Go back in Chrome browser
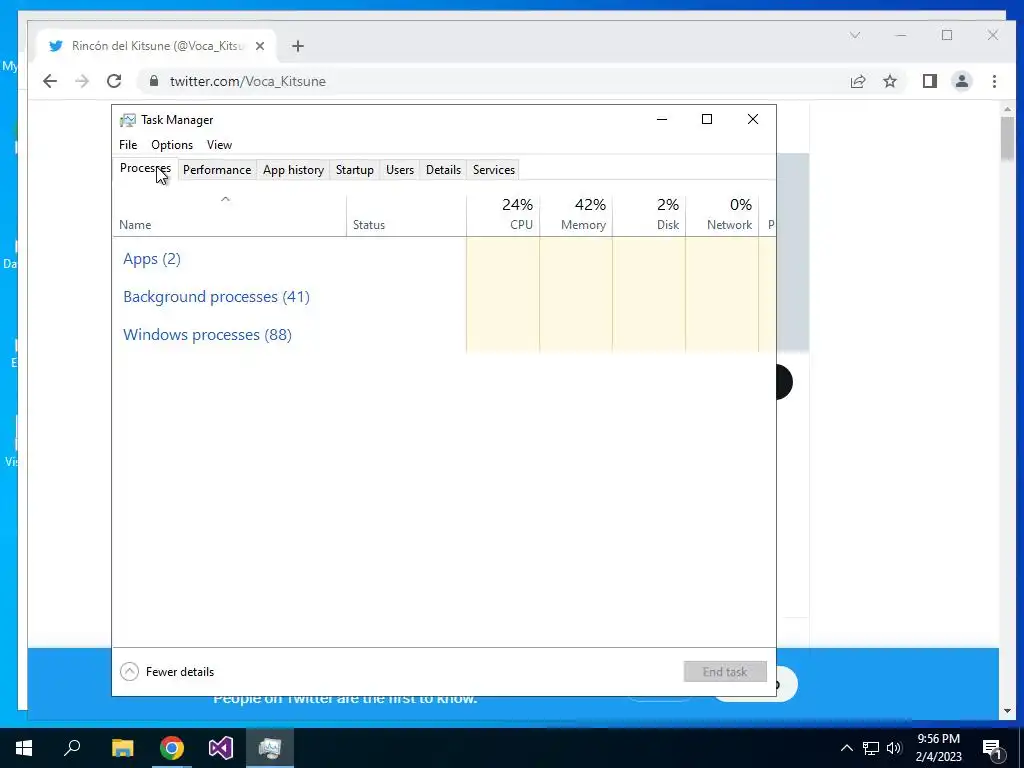 pyautogui.click(x=50, y=81)
